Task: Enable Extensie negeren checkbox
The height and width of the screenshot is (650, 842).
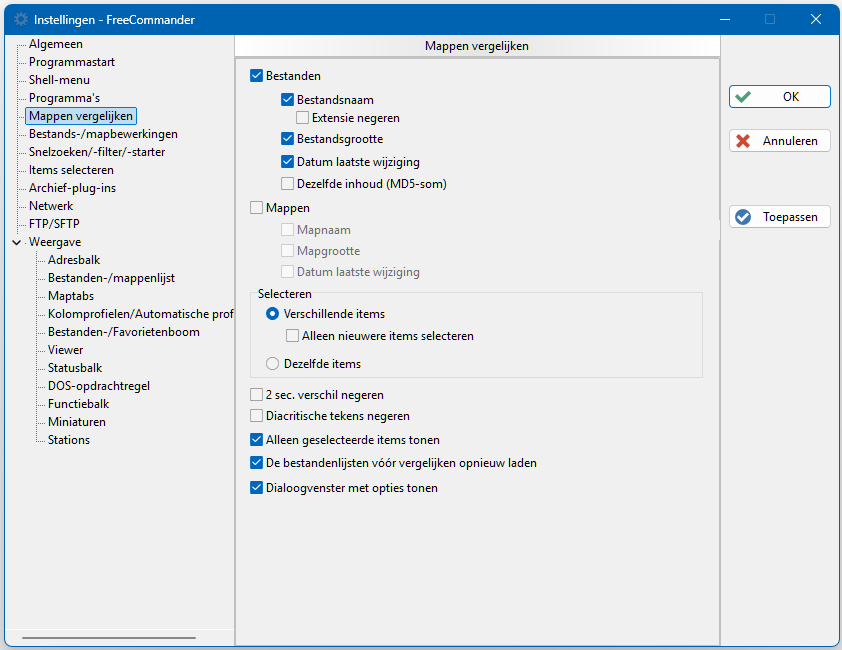Action: (x=302, y=118)
